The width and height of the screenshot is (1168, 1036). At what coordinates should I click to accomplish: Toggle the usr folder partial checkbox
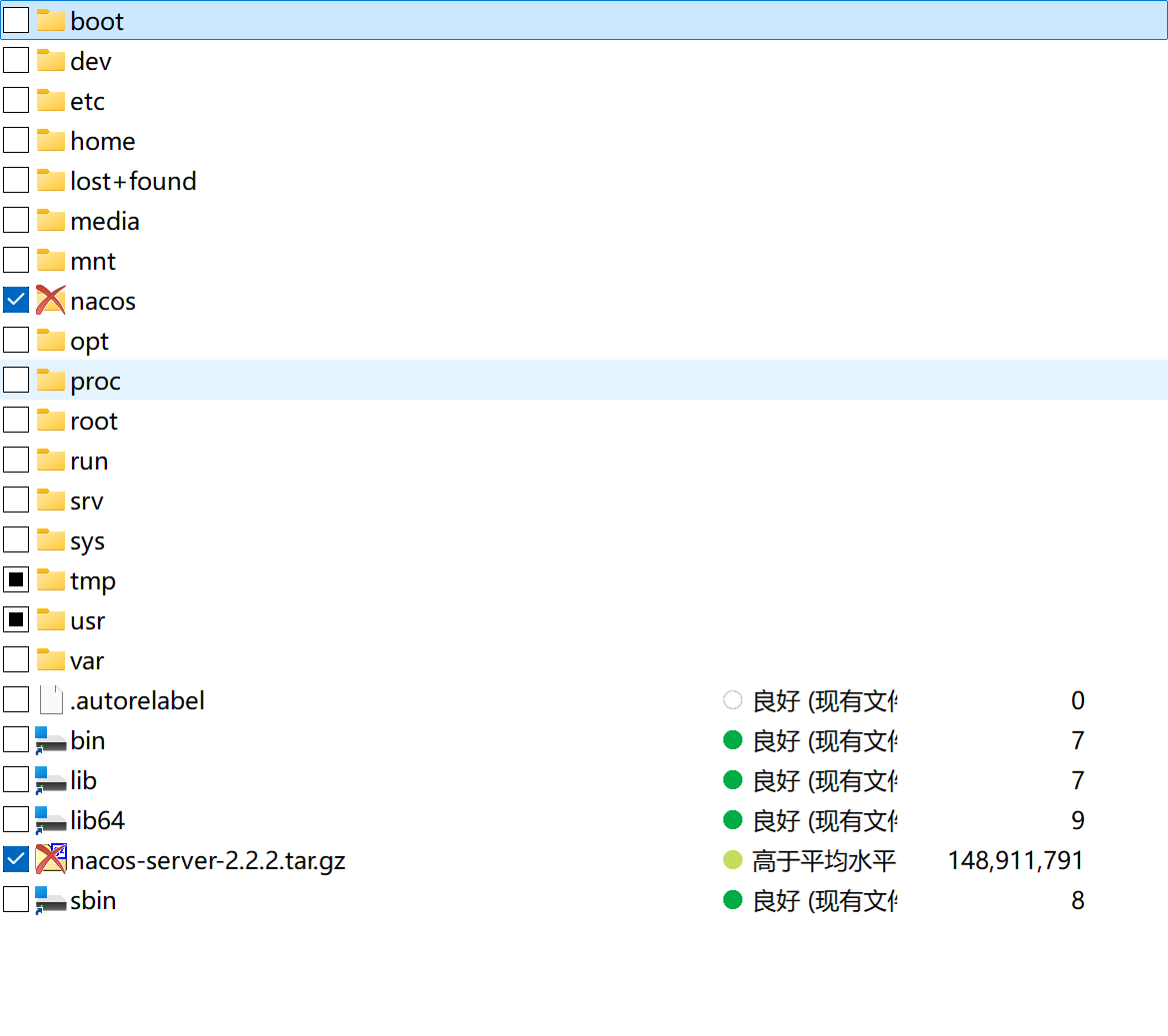pos(16,620)
